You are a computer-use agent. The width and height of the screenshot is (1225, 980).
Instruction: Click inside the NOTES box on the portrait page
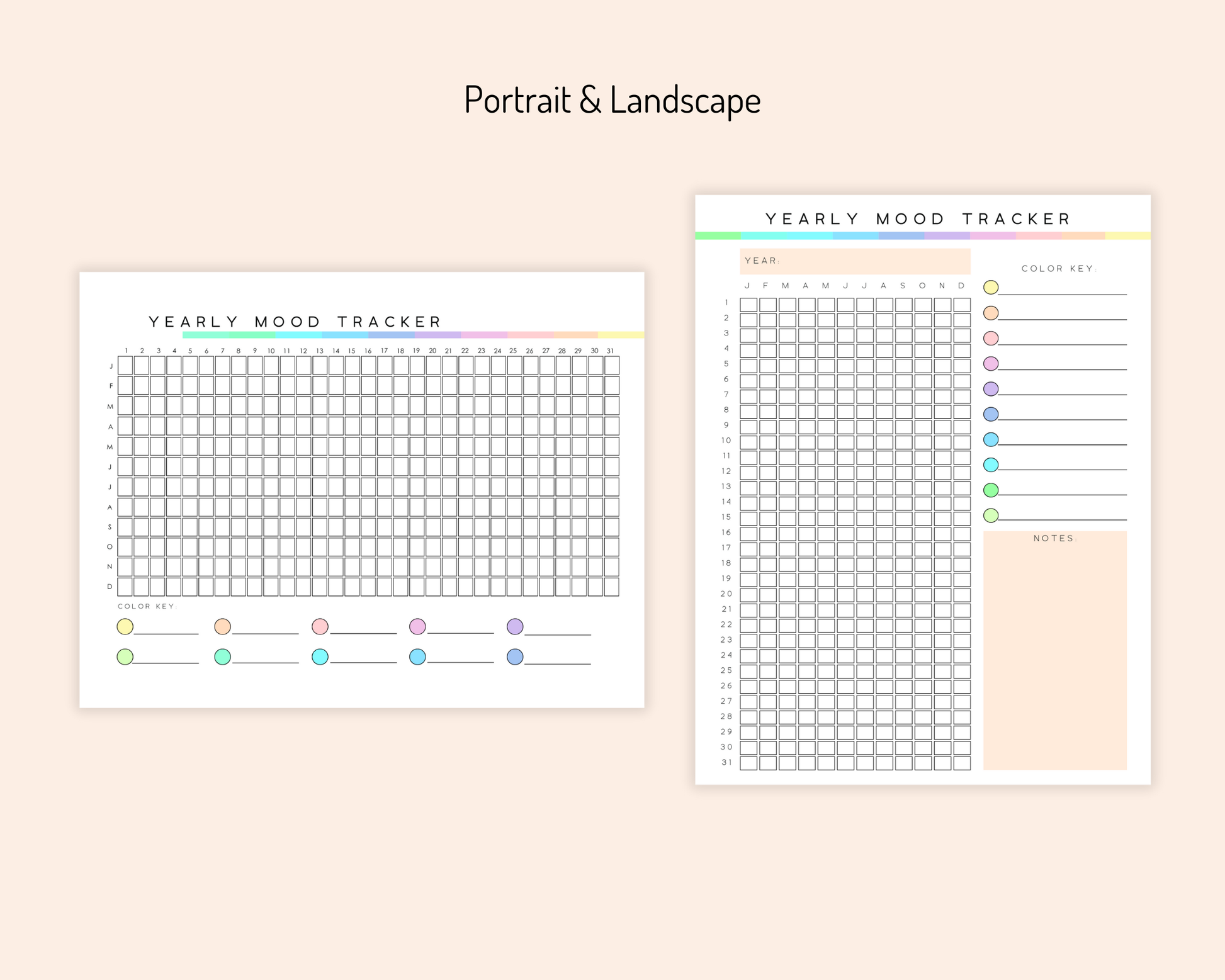pos(1054,655)
